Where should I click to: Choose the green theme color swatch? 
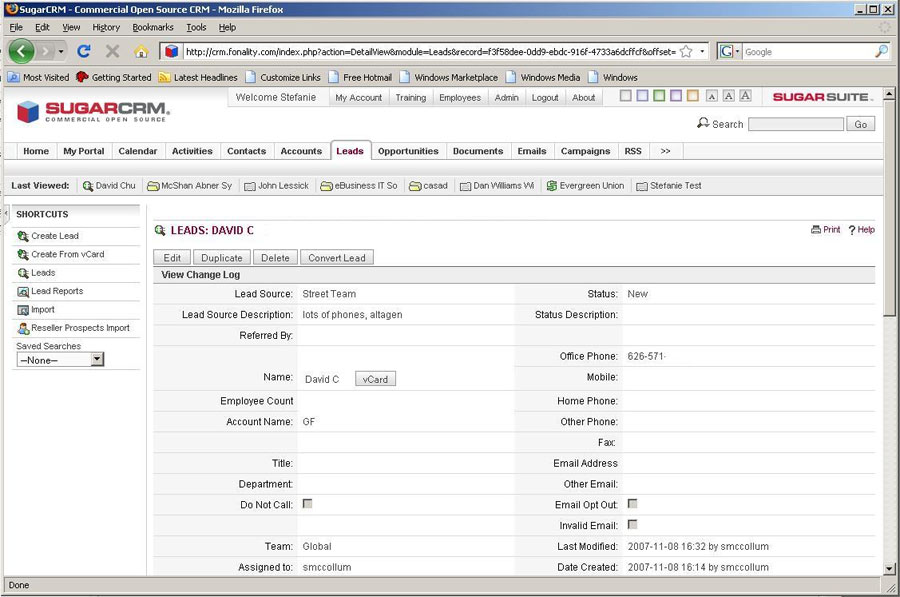click(x=659, y=96)
